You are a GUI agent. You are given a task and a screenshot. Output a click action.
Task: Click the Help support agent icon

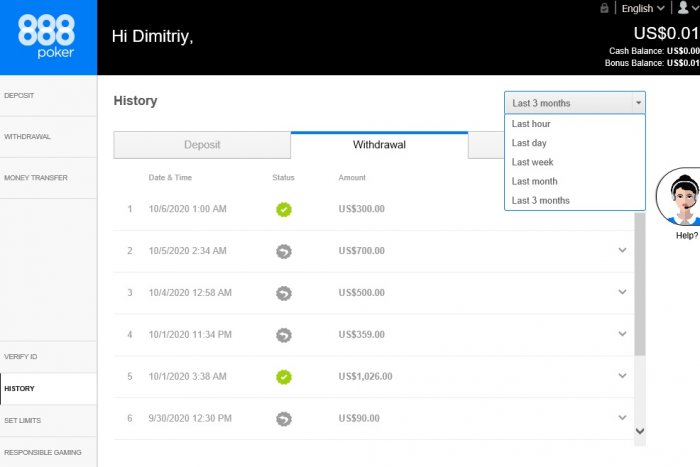click(685, 197)
